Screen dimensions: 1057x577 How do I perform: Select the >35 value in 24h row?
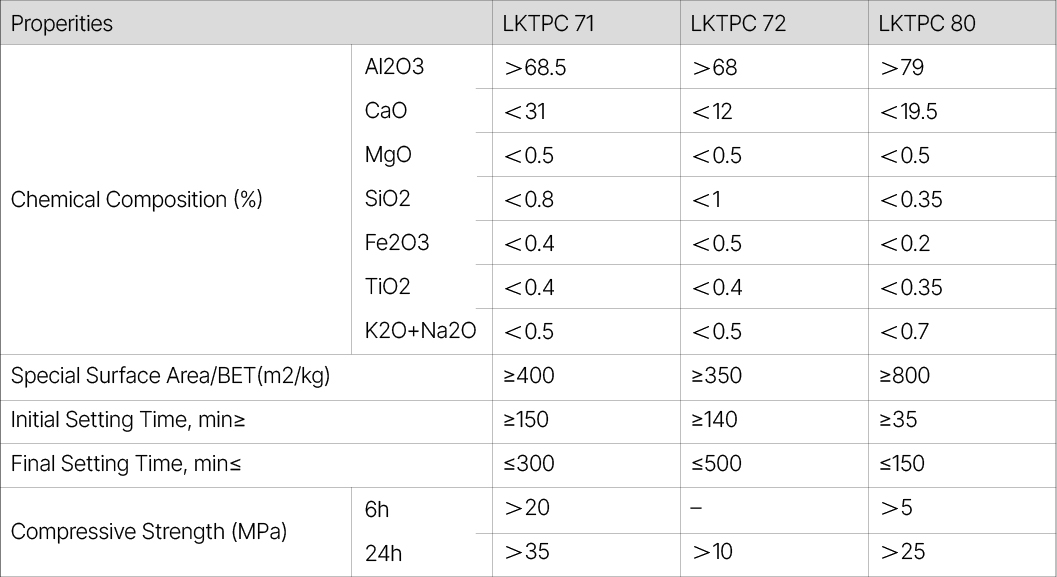click(526, 552)
